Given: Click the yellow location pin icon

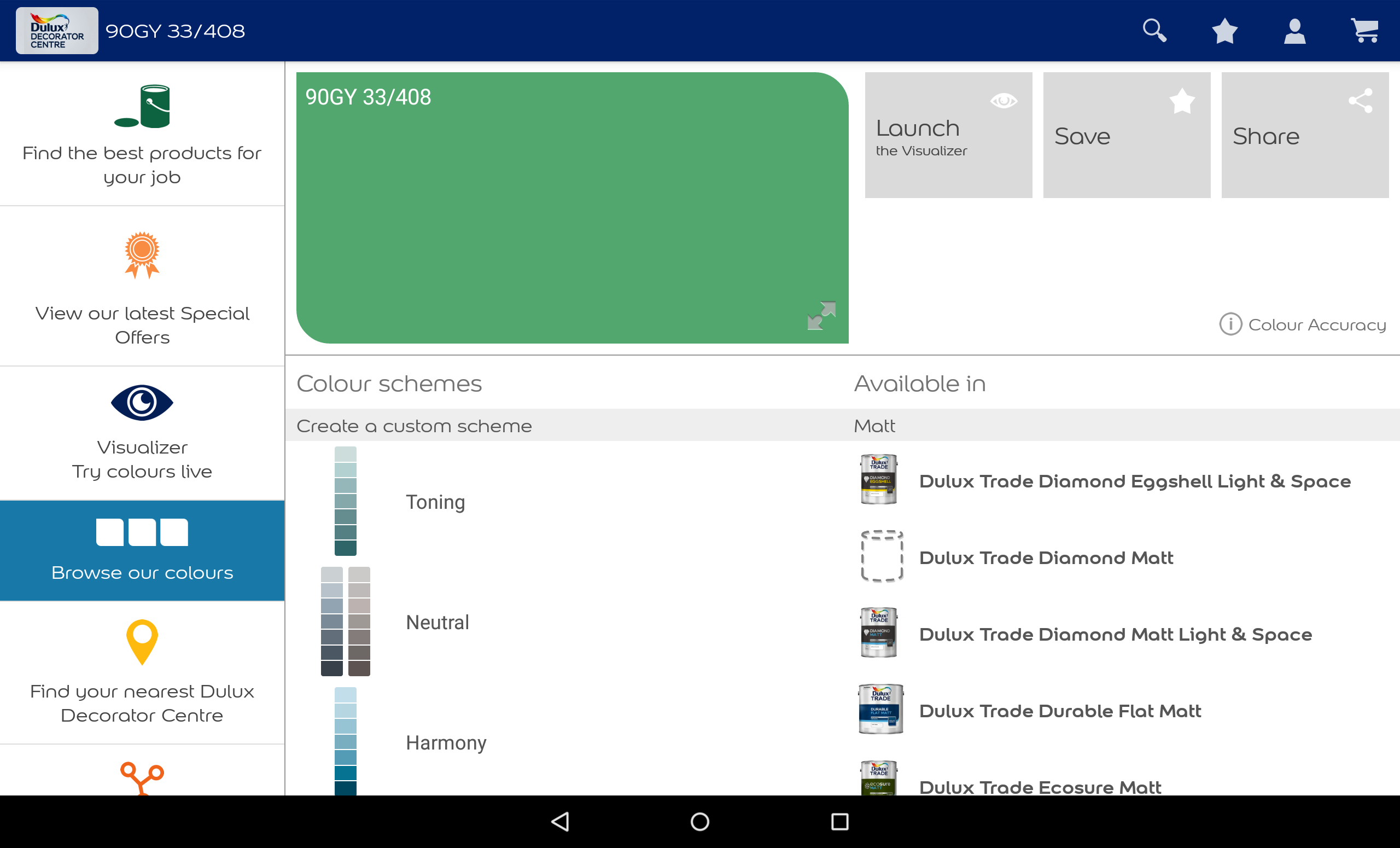Looking at the screenshot, I should pyautogui.click(x=142, y=642).
